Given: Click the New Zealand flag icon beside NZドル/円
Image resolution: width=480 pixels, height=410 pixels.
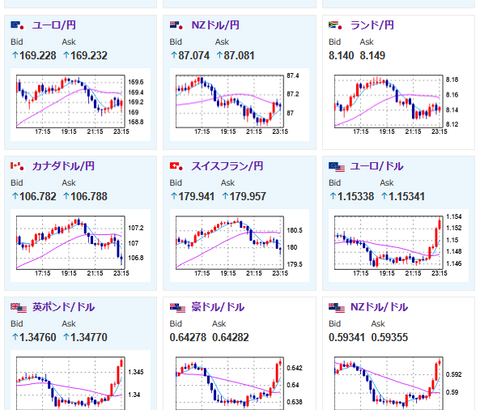Looking at the screenshot, I should point(177,25).
